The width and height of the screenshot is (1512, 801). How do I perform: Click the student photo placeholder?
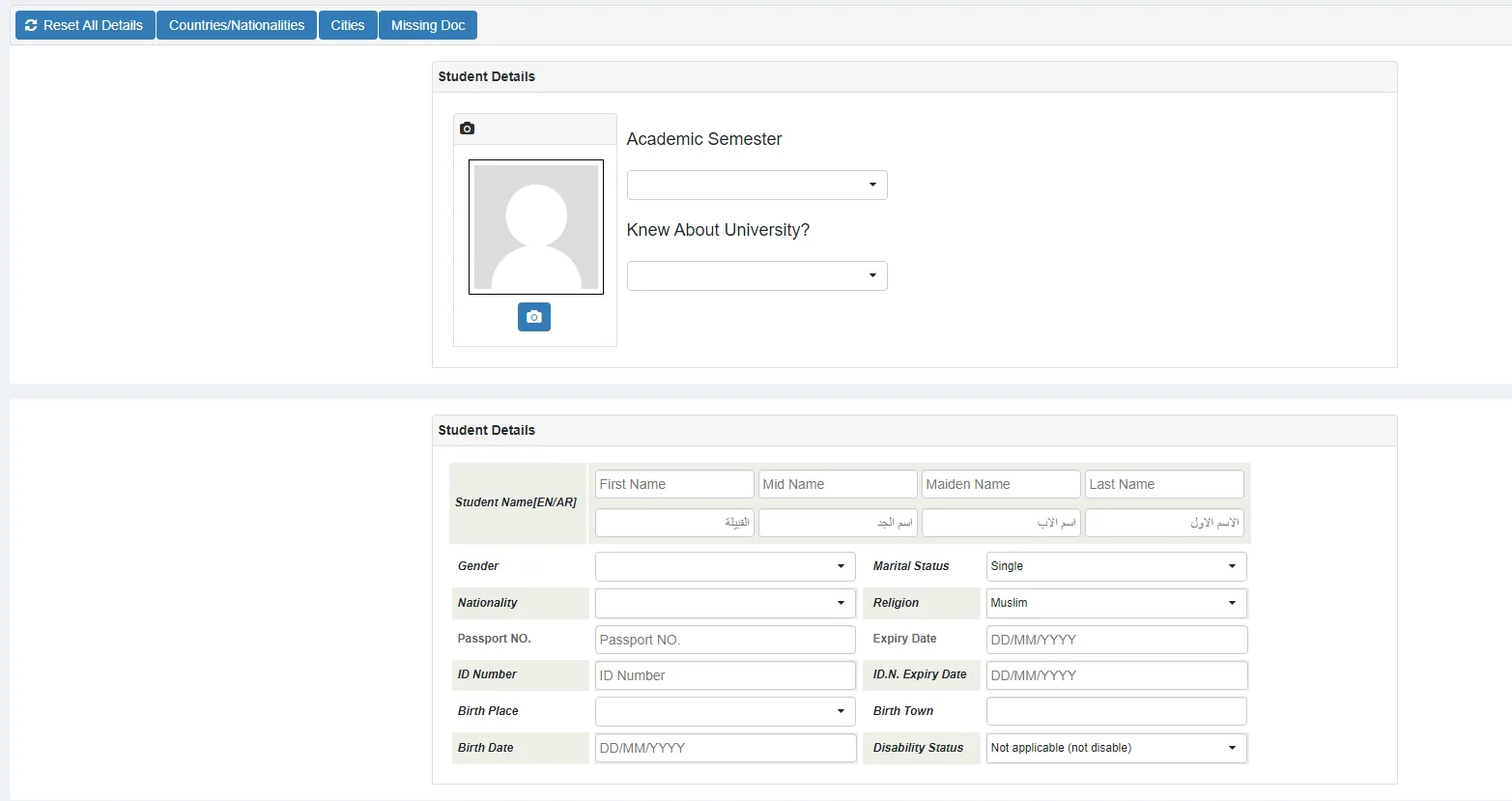(536, 227)
